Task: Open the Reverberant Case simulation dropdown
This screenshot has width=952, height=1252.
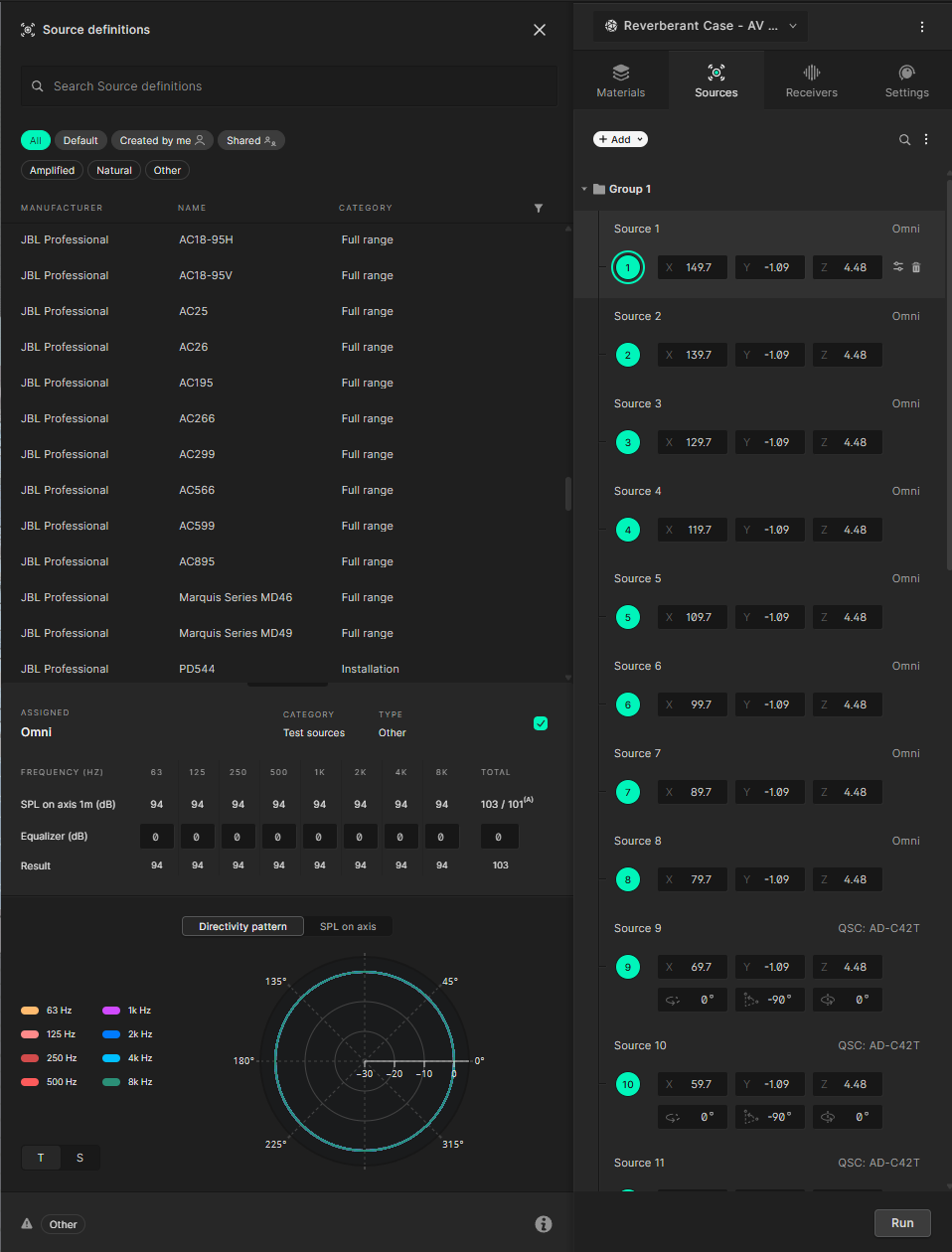Action: tap(700, 26)
